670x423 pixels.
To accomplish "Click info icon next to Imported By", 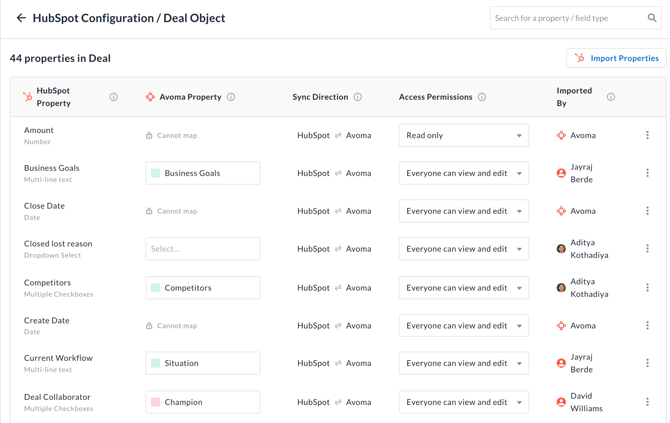I will pyautogui.click(x=611, y=97).
